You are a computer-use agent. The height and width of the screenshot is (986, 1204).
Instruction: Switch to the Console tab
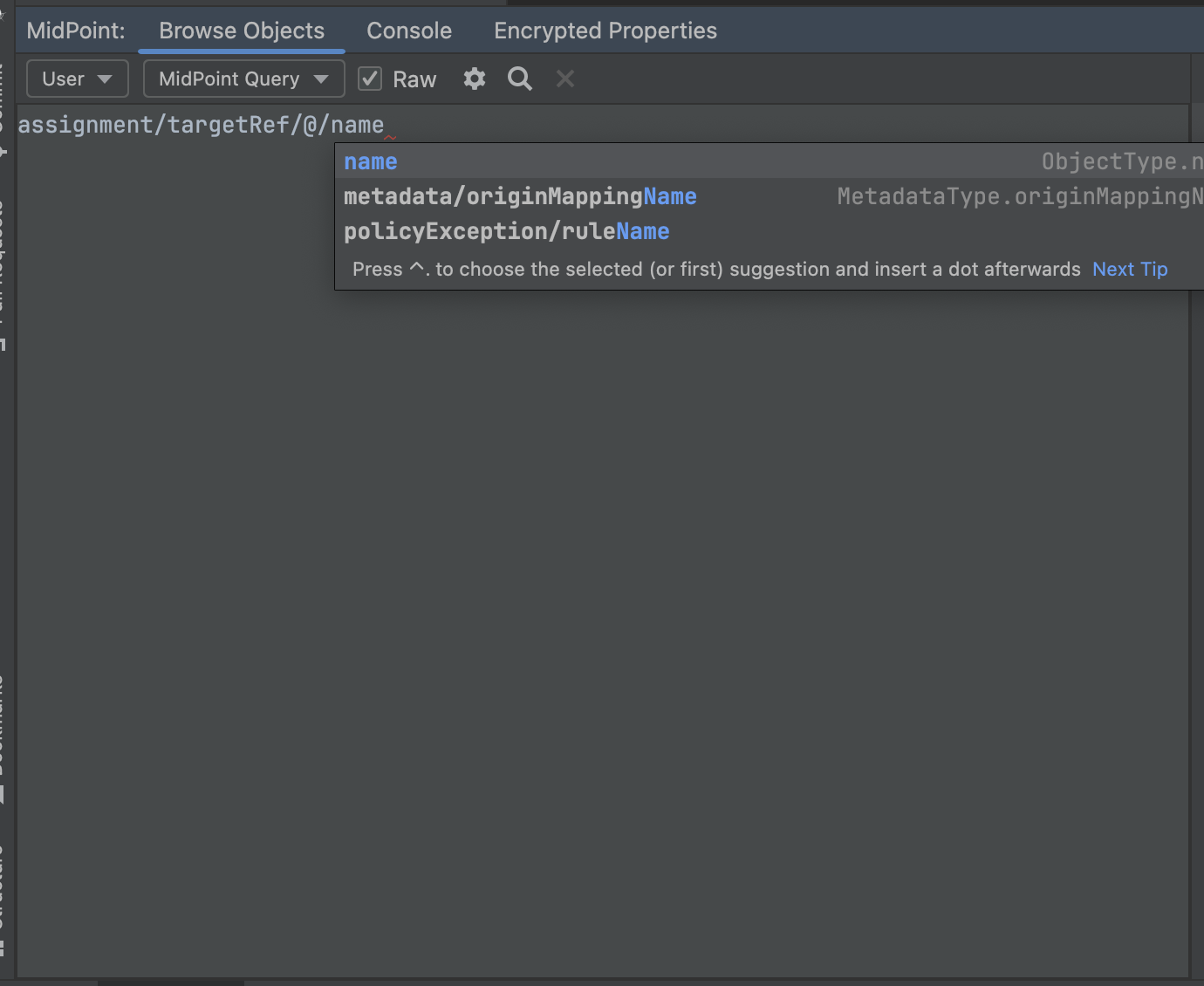408,31
